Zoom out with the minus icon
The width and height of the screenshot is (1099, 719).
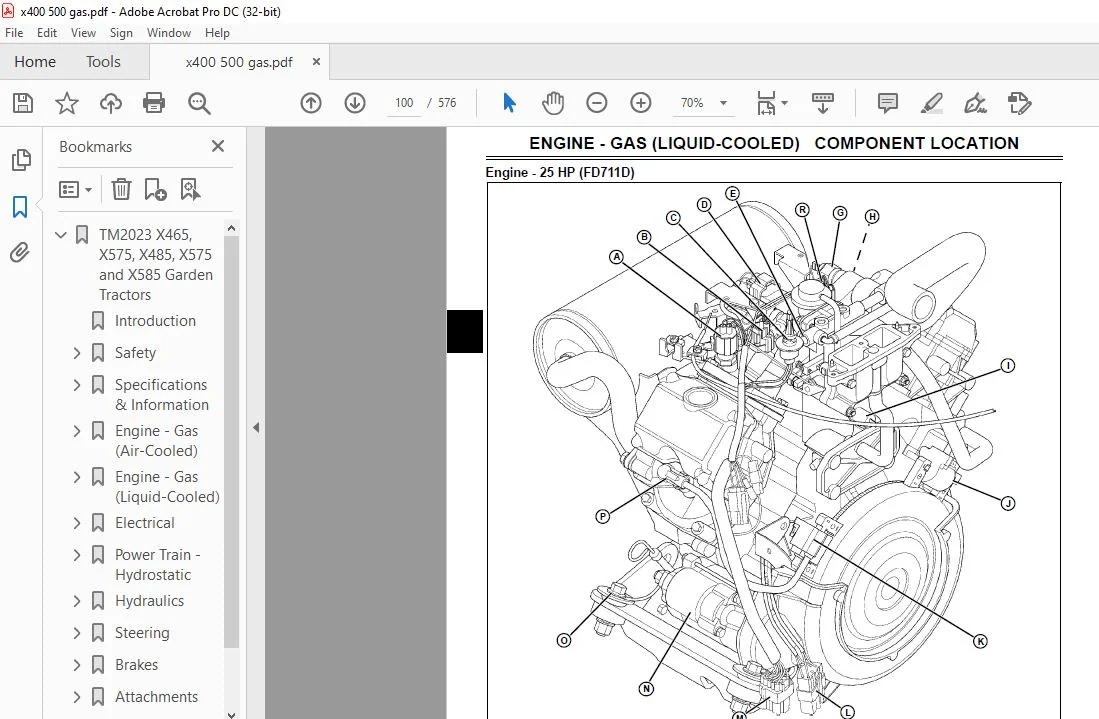596,103
